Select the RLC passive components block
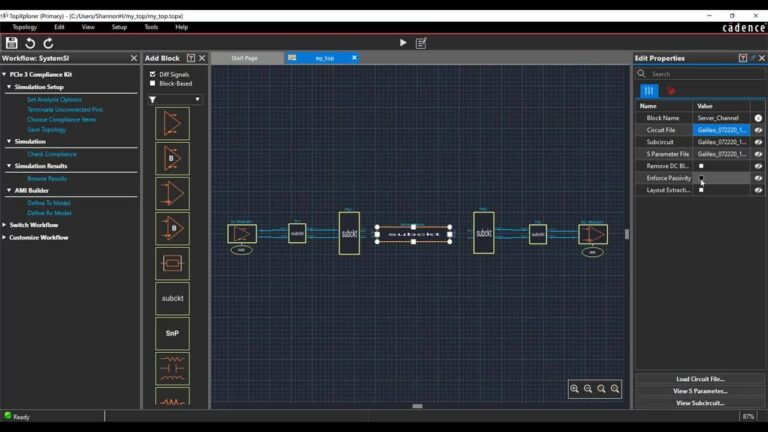This screenshot has height=432, width=768. [x=172, y=368]
